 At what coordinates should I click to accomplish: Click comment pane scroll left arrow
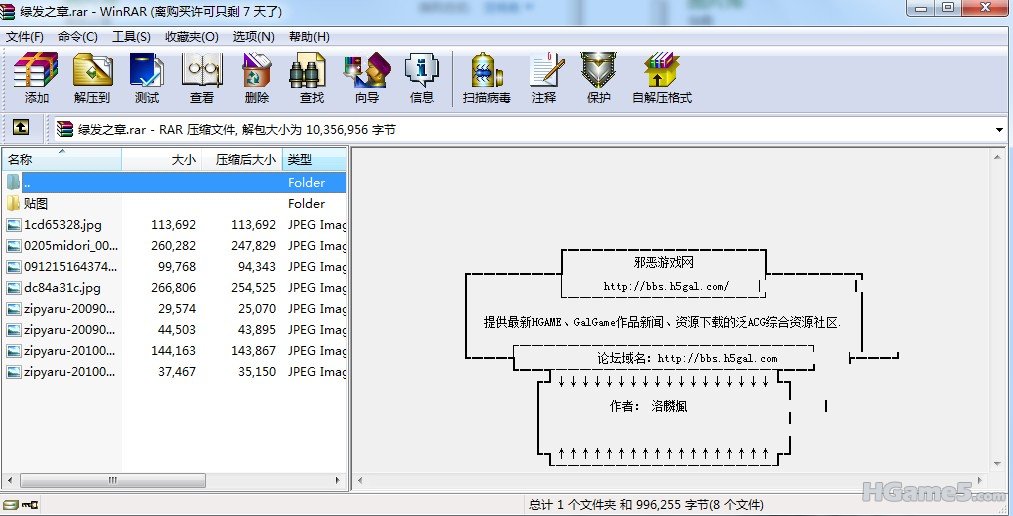(360, 480)
